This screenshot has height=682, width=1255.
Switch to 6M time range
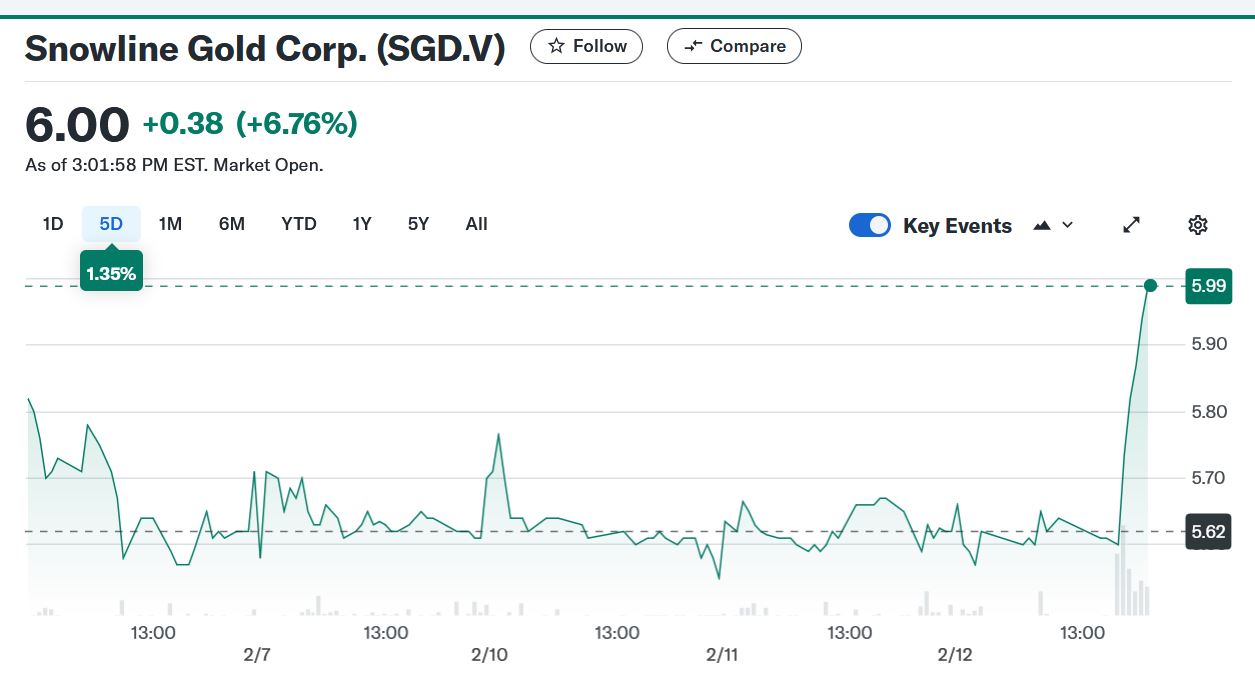coord(231,224)
